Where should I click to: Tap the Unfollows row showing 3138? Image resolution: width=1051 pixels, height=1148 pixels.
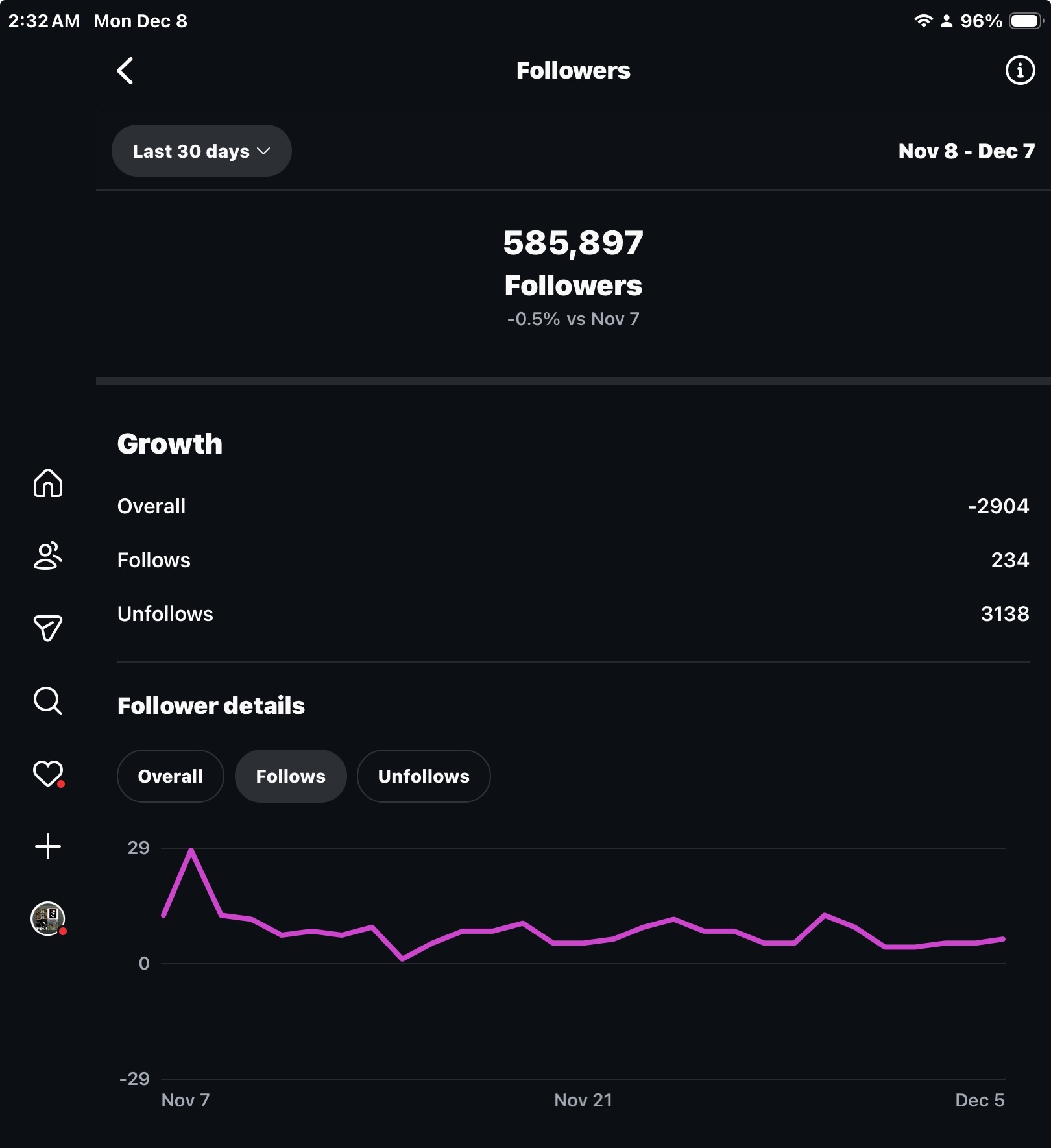[x=573, y=614]
